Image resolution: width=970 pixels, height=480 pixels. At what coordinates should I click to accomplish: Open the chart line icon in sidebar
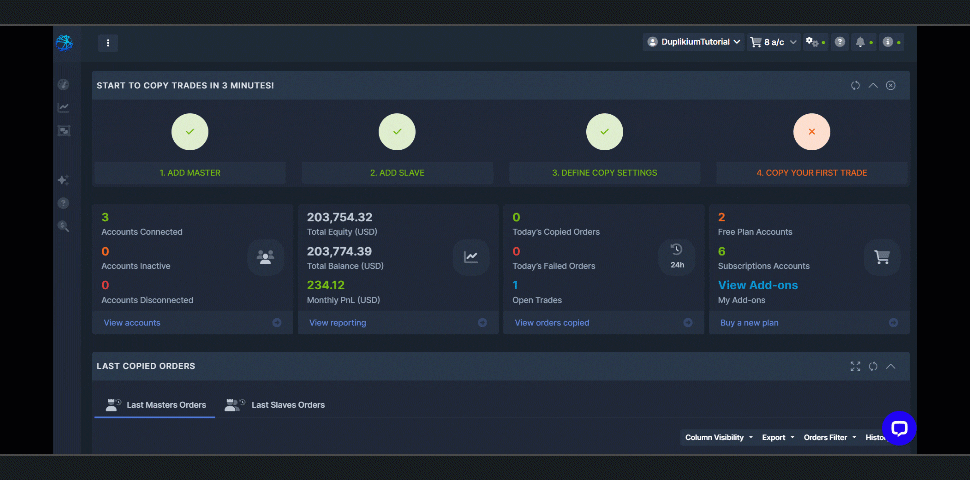point(64,107)
